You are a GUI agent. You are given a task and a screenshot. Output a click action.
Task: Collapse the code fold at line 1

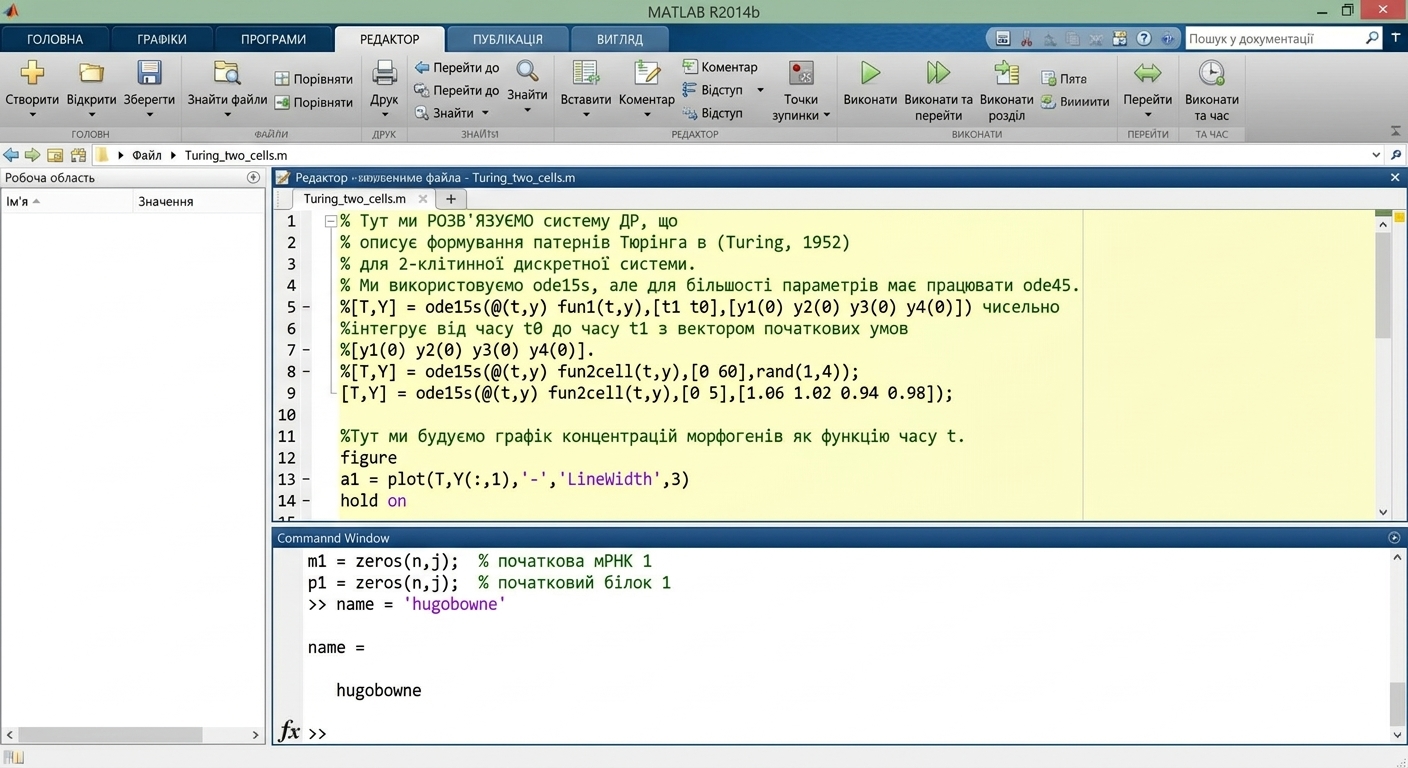(331, 221)
